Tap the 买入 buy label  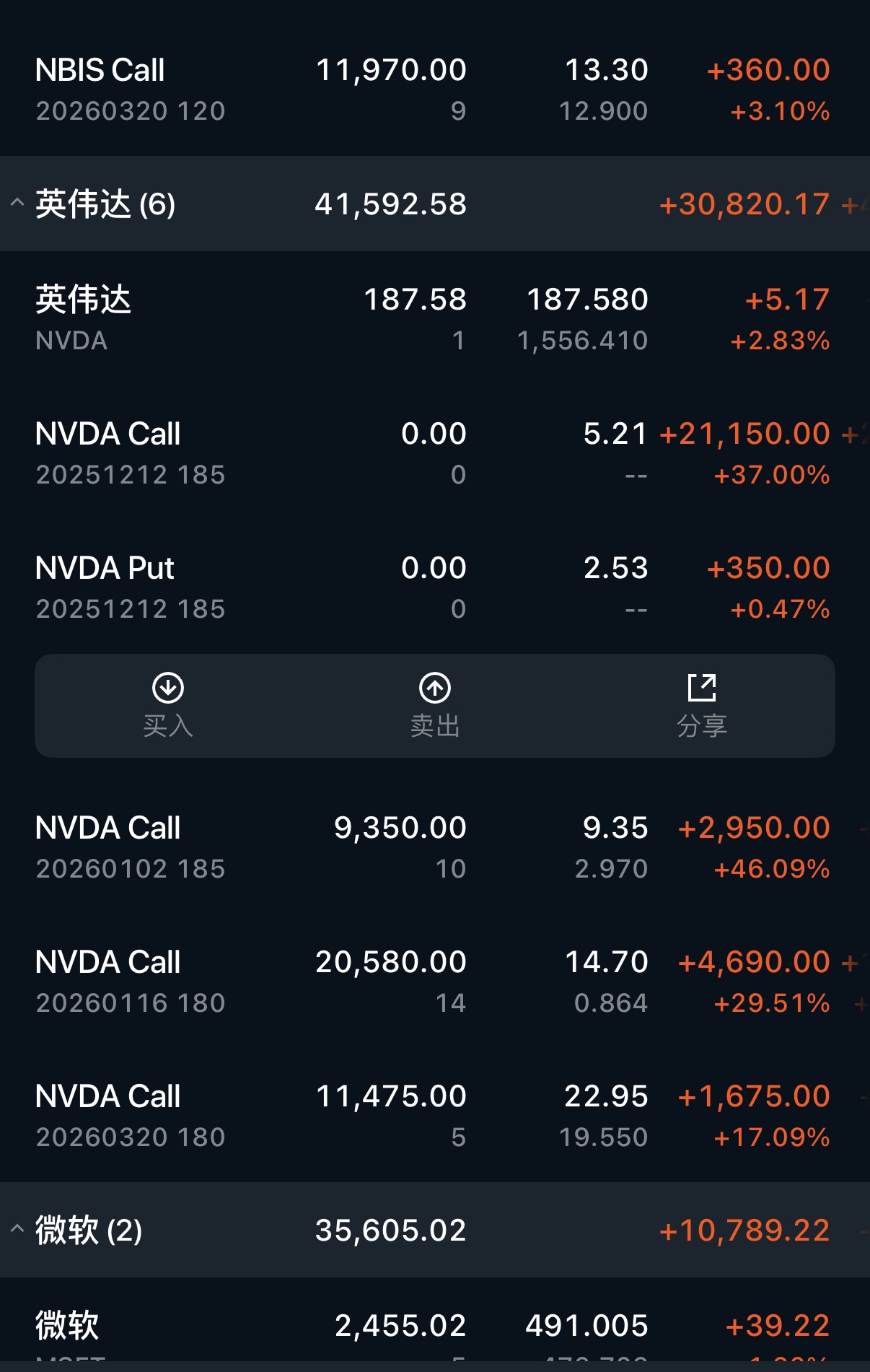[x=168, y=726]
